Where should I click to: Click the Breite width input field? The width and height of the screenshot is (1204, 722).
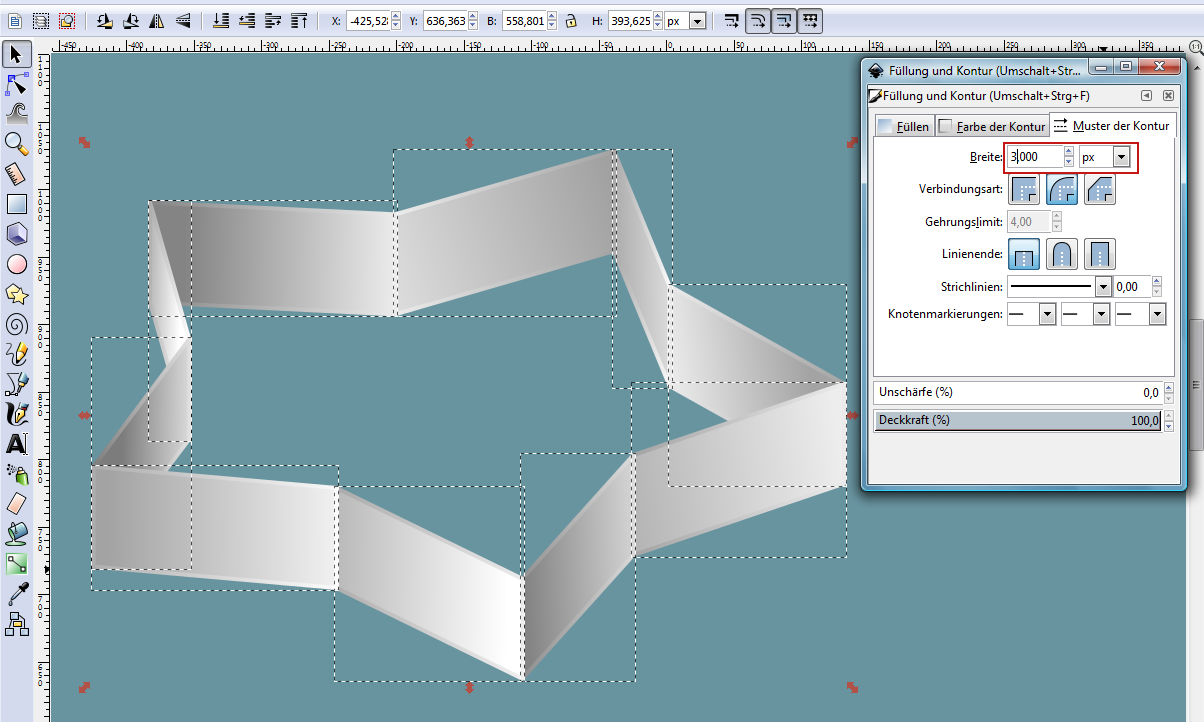[1034, 157]
